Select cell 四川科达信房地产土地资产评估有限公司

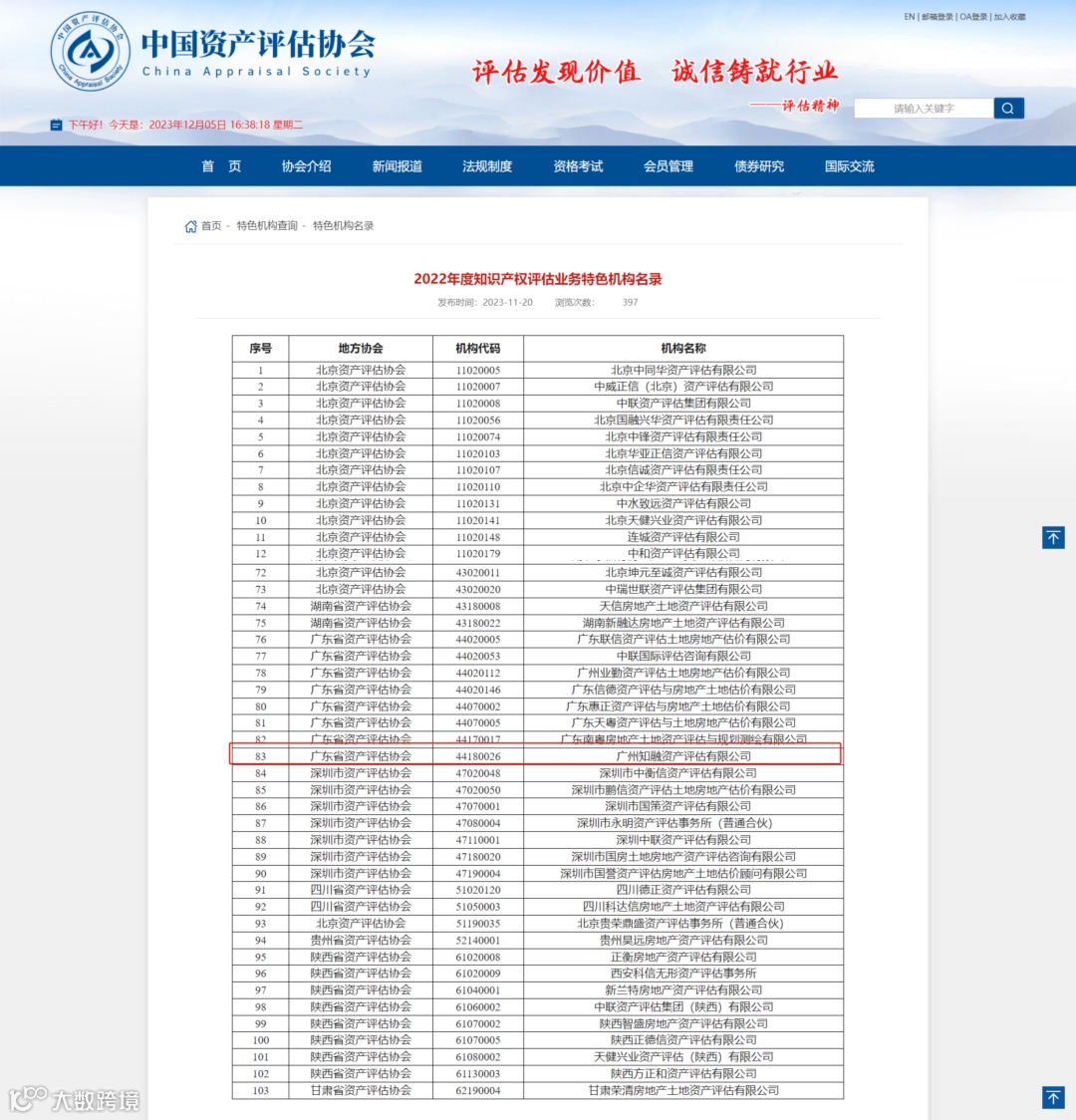(x=683, y=907)
